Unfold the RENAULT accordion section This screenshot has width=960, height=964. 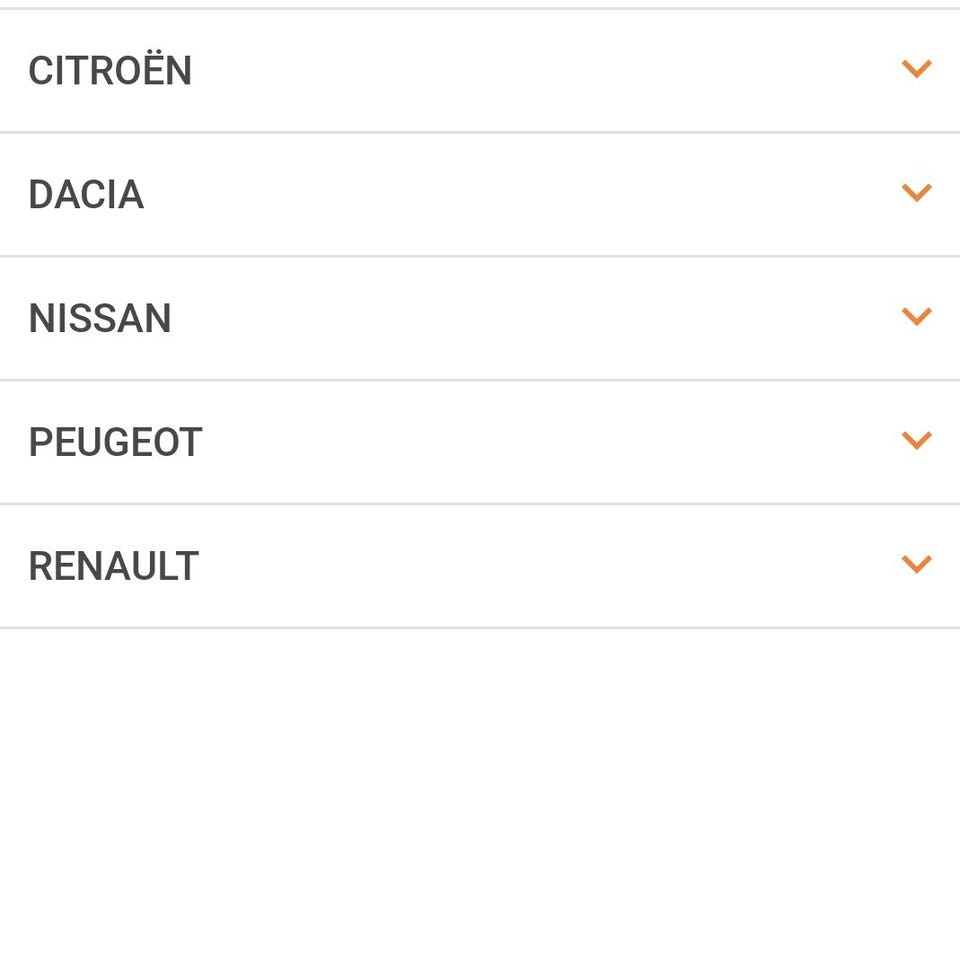(480, 567)
